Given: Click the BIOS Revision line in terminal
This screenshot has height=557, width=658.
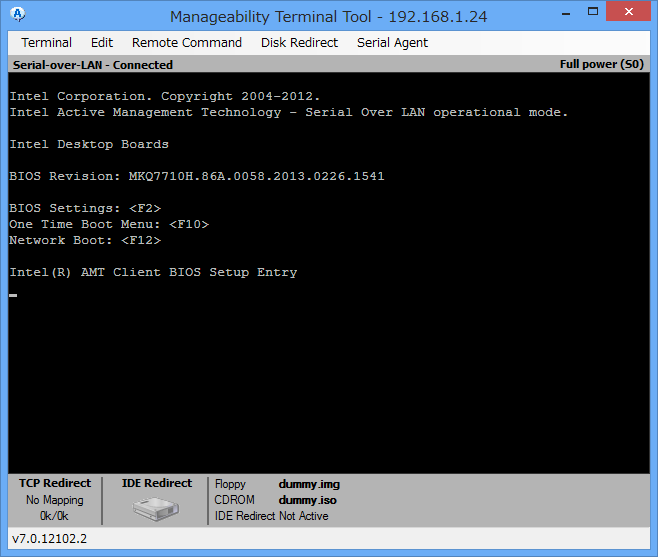Looking at the screenshot, I should pos(197,176).
